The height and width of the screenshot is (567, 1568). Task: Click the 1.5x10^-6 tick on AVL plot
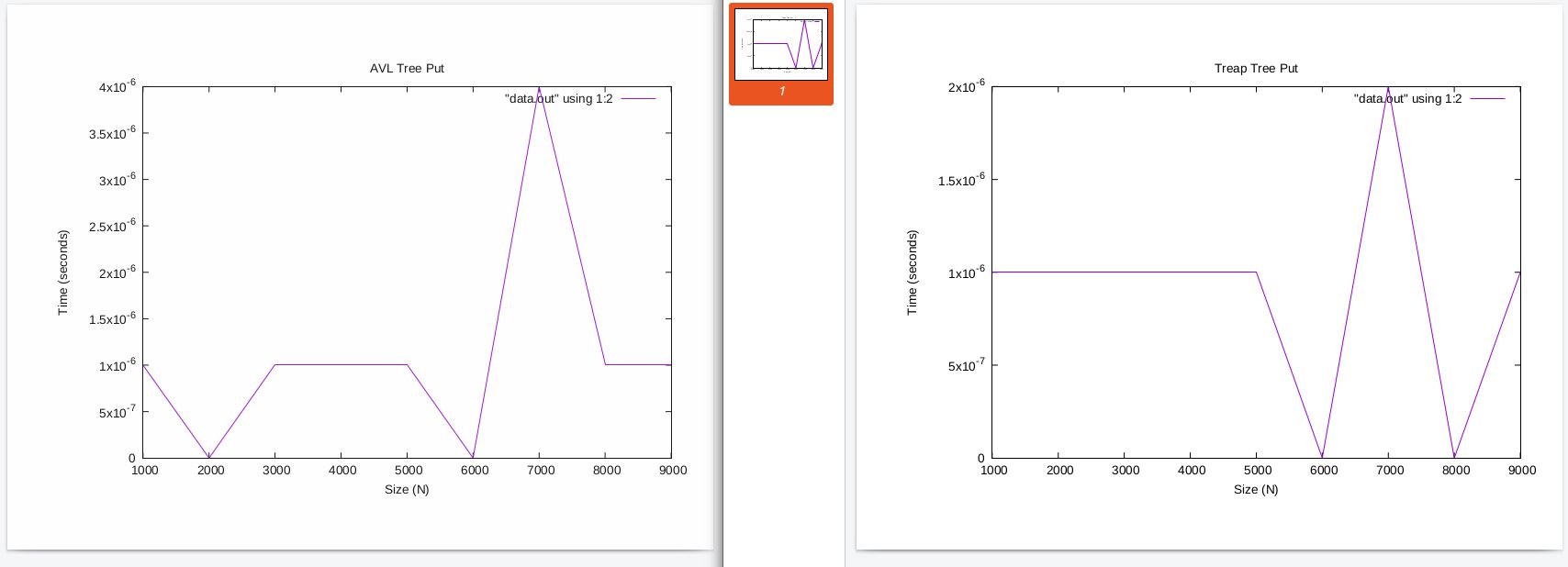click(112, 318)
